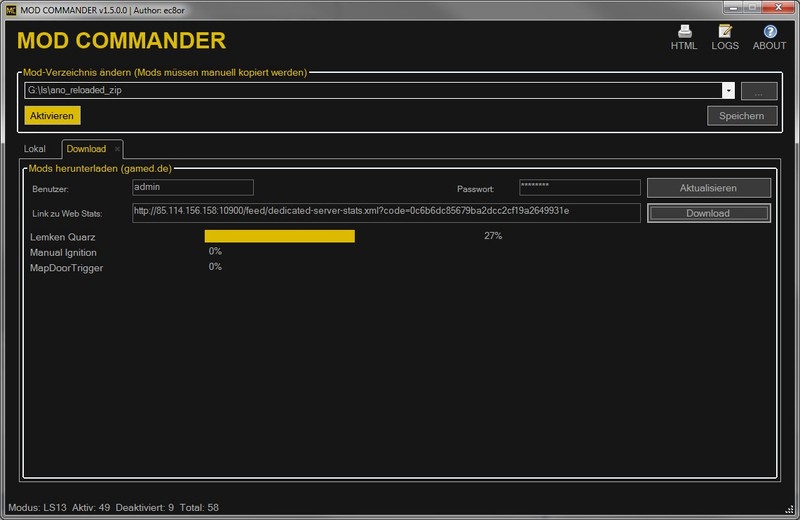Switch to the Lokal tab
This screenshot has height=520, width=800.
(35, 149)
